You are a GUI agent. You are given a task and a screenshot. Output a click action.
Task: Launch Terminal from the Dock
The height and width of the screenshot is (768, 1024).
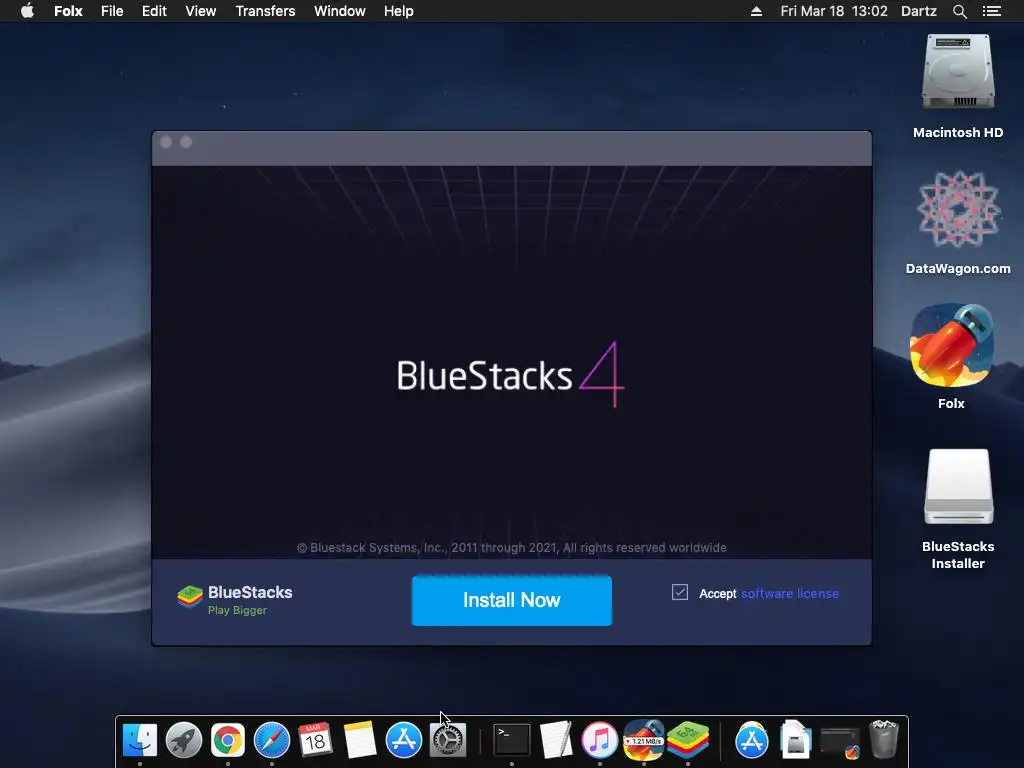[x=511, y=741]
